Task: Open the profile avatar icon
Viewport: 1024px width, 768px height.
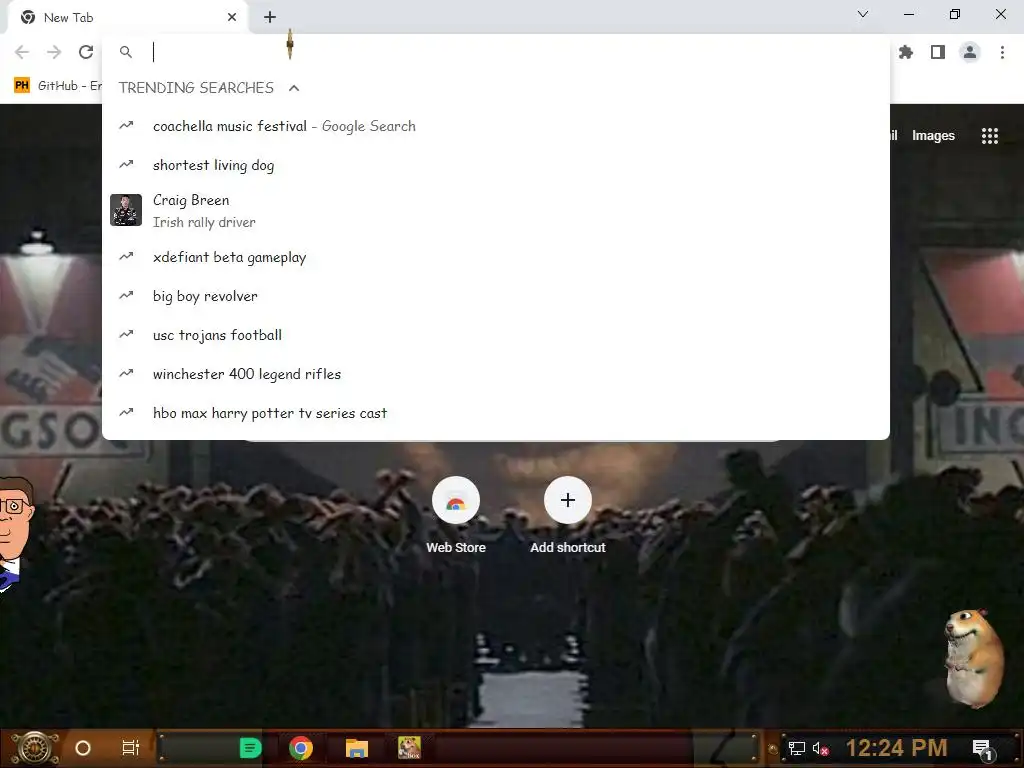Action: coord(970,52)
